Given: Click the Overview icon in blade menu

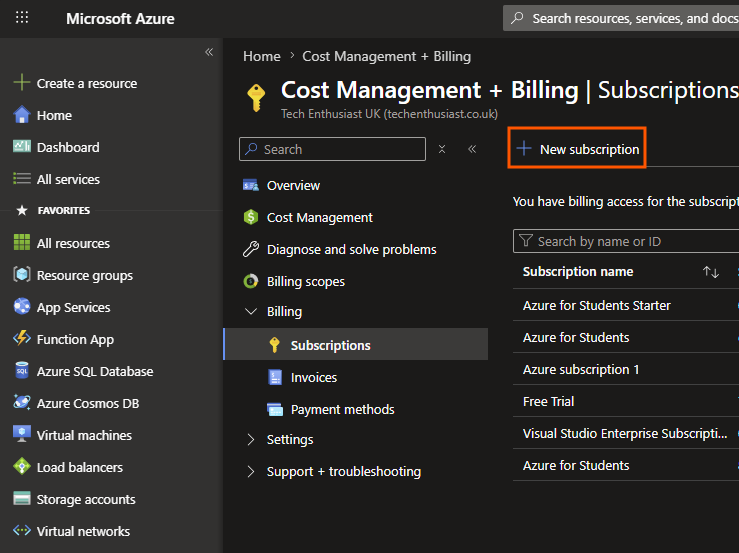Looking at the screenshot, I should click(x=251, y=185).
